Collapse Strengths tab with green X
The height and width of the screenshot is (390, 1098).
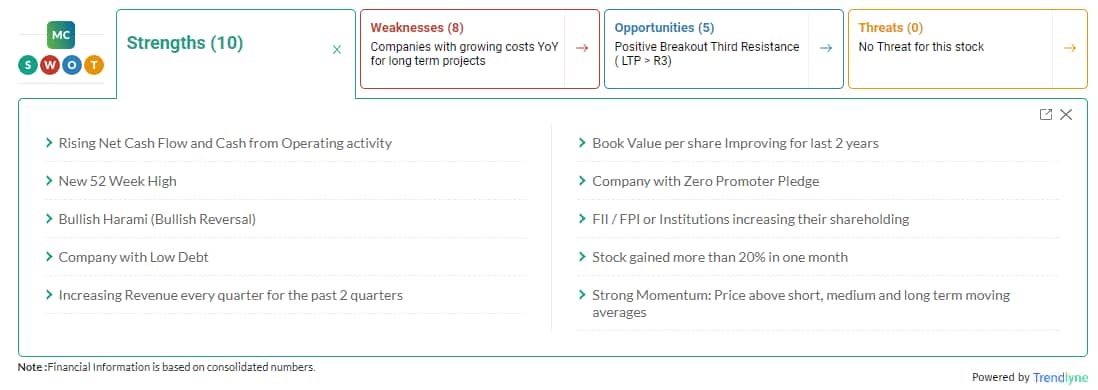click(337, 50)
